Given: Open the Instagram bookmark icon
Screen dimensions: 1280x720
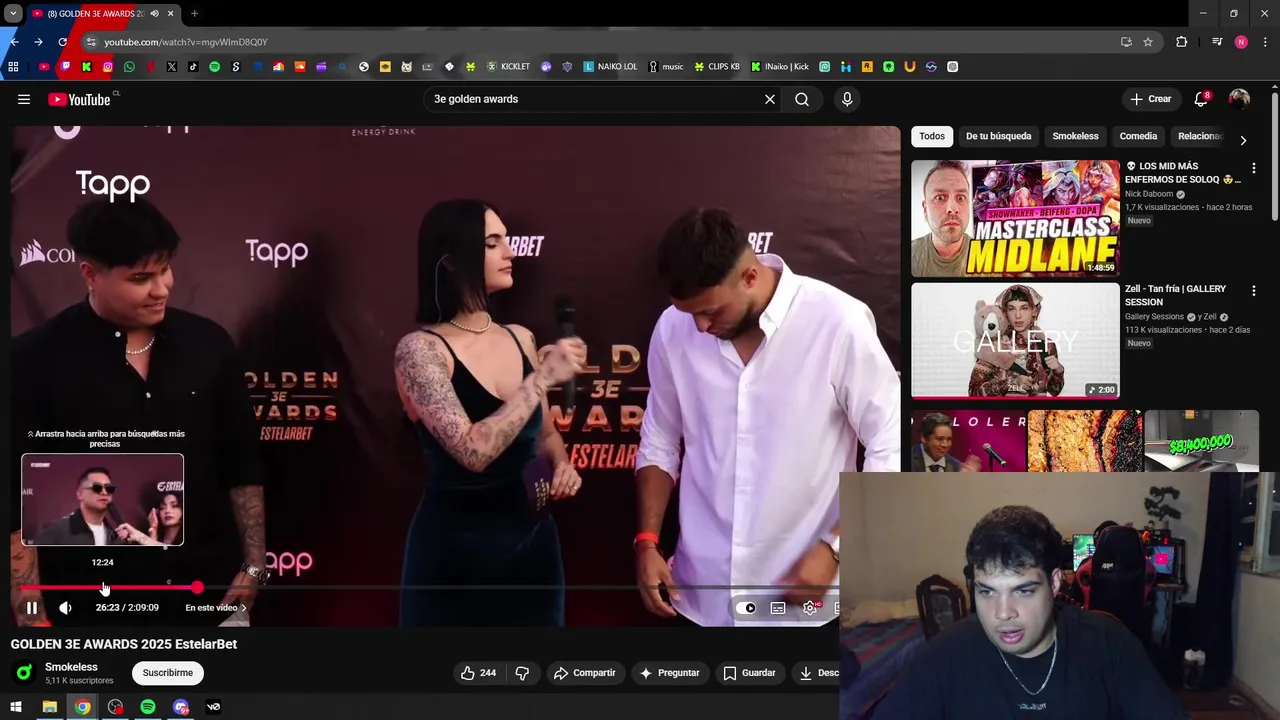Looking at the screenshot, I should pyautogui.click(x=108, y=67).
